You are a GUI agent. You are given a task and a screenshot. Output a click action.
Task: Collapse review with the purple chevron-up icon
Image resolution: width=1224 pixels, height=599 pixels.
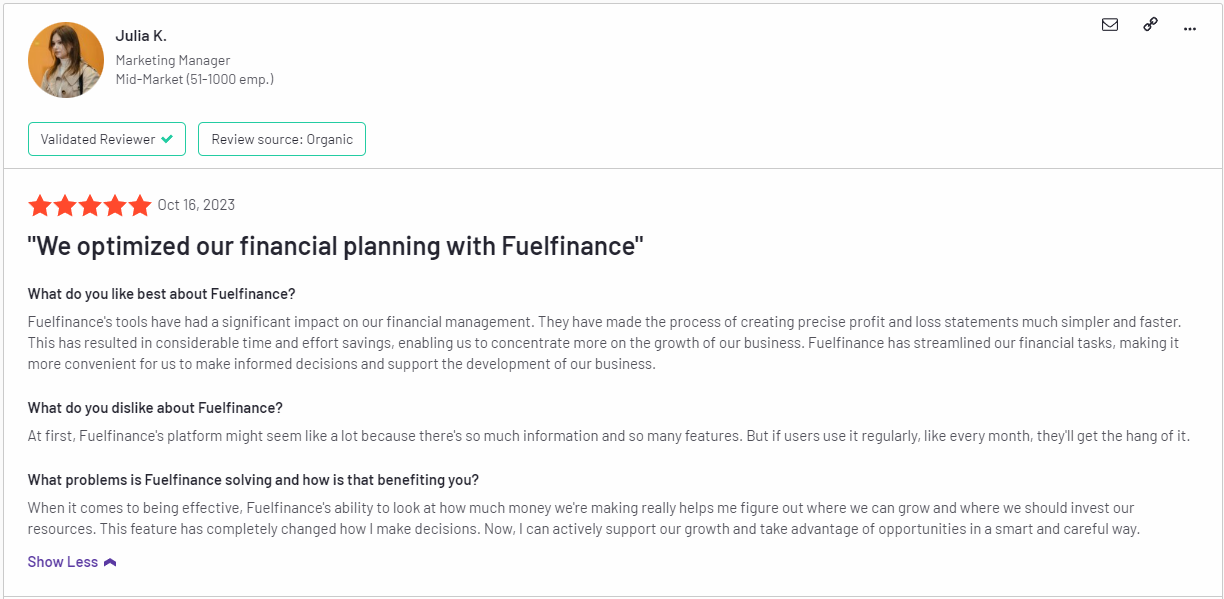pyautogui.click(x=110, y=562)
